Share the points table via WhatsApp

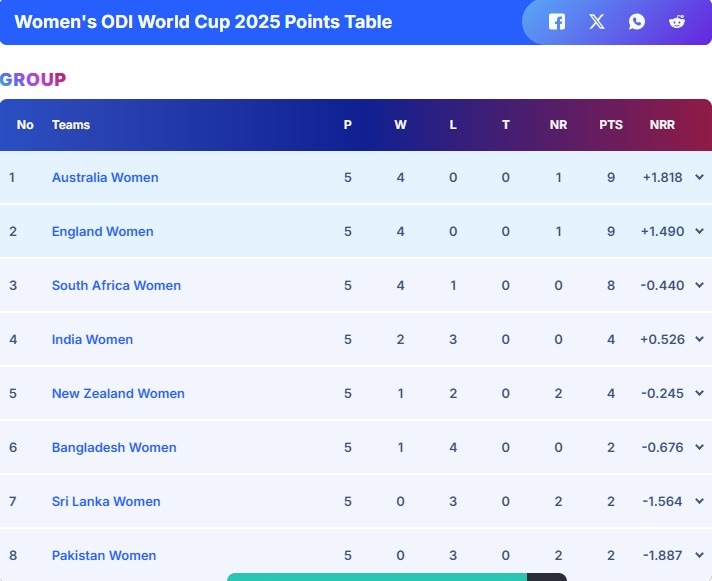(x=637, y=22)
